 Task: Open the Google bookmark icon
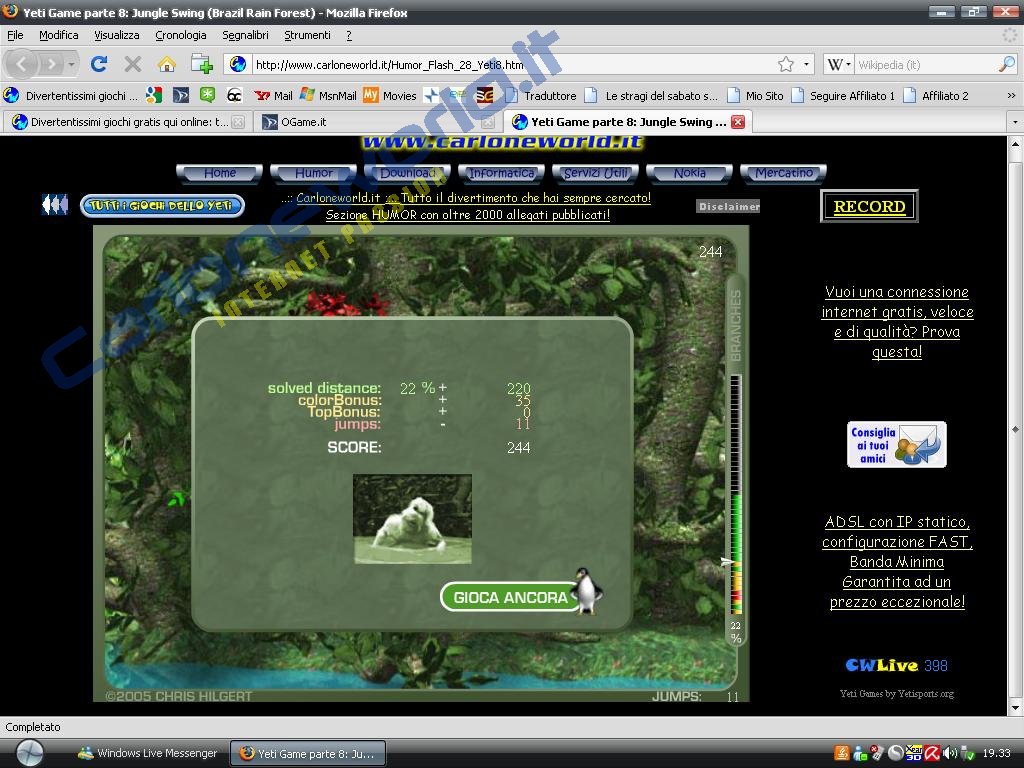(154, 95)
